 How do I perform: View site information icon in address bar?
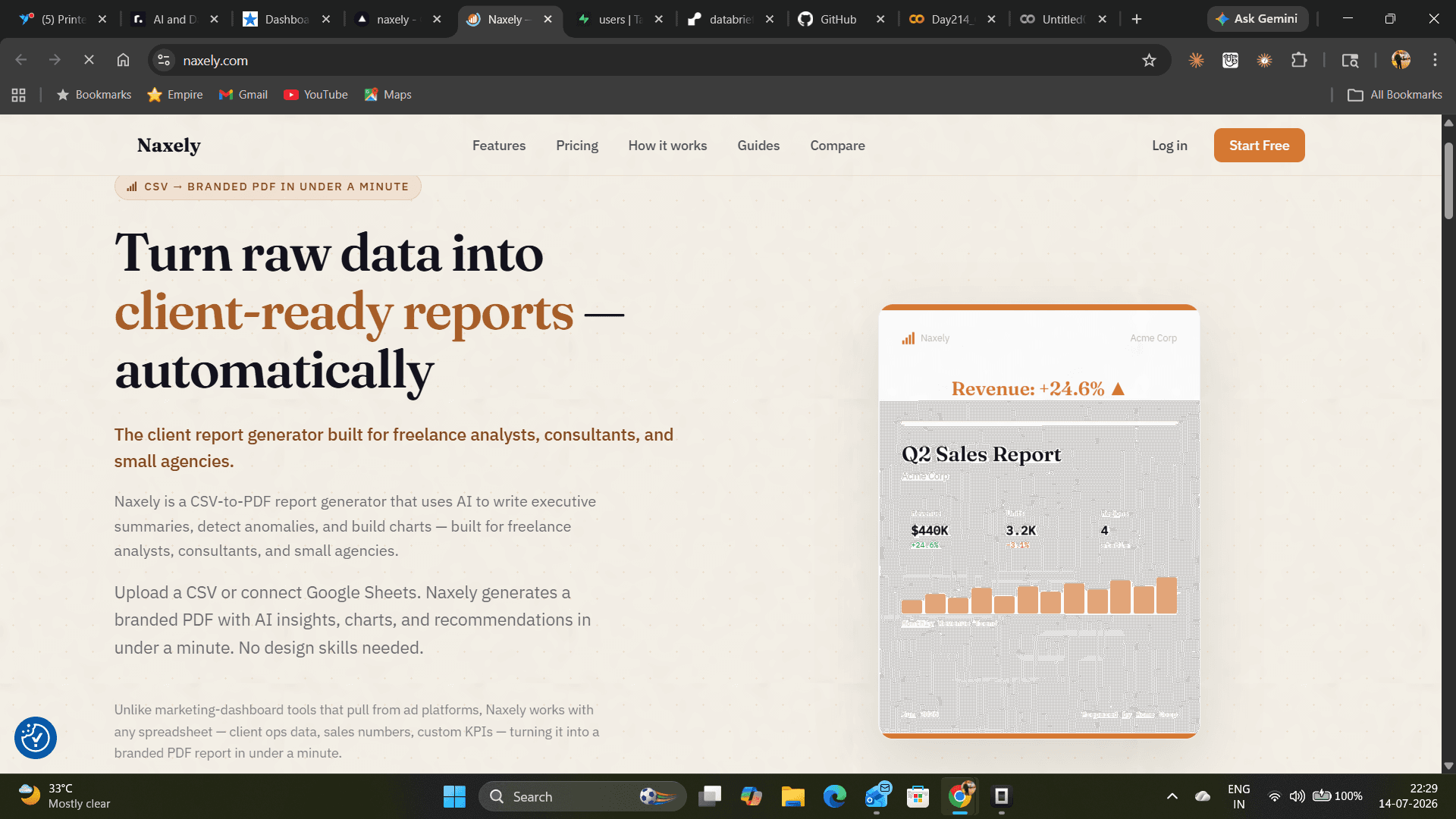(x=164, y=60)
